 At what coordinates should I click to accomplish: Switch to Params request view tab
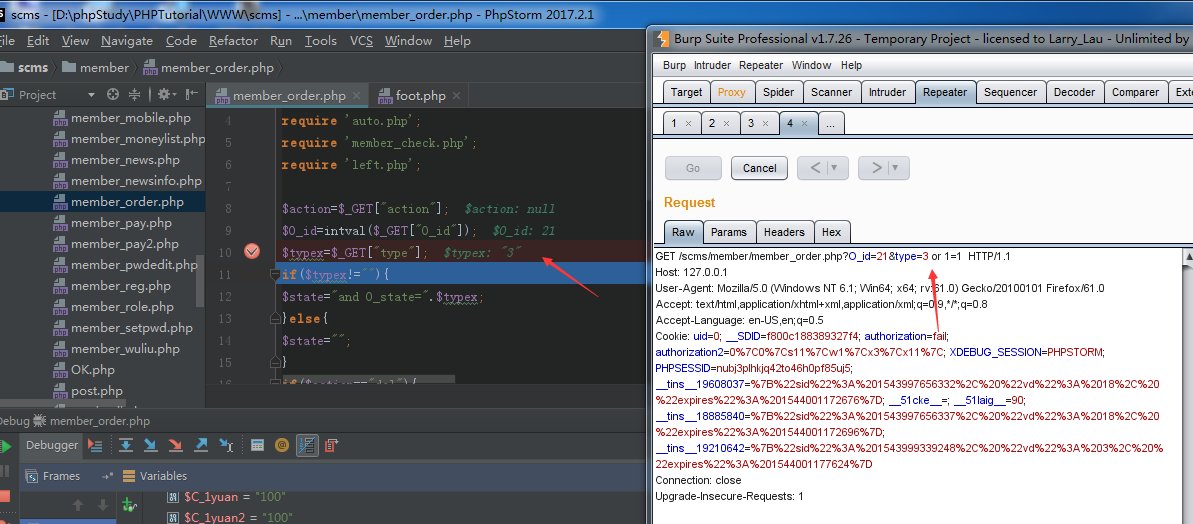pyautogui.click(x=729, y=232)
